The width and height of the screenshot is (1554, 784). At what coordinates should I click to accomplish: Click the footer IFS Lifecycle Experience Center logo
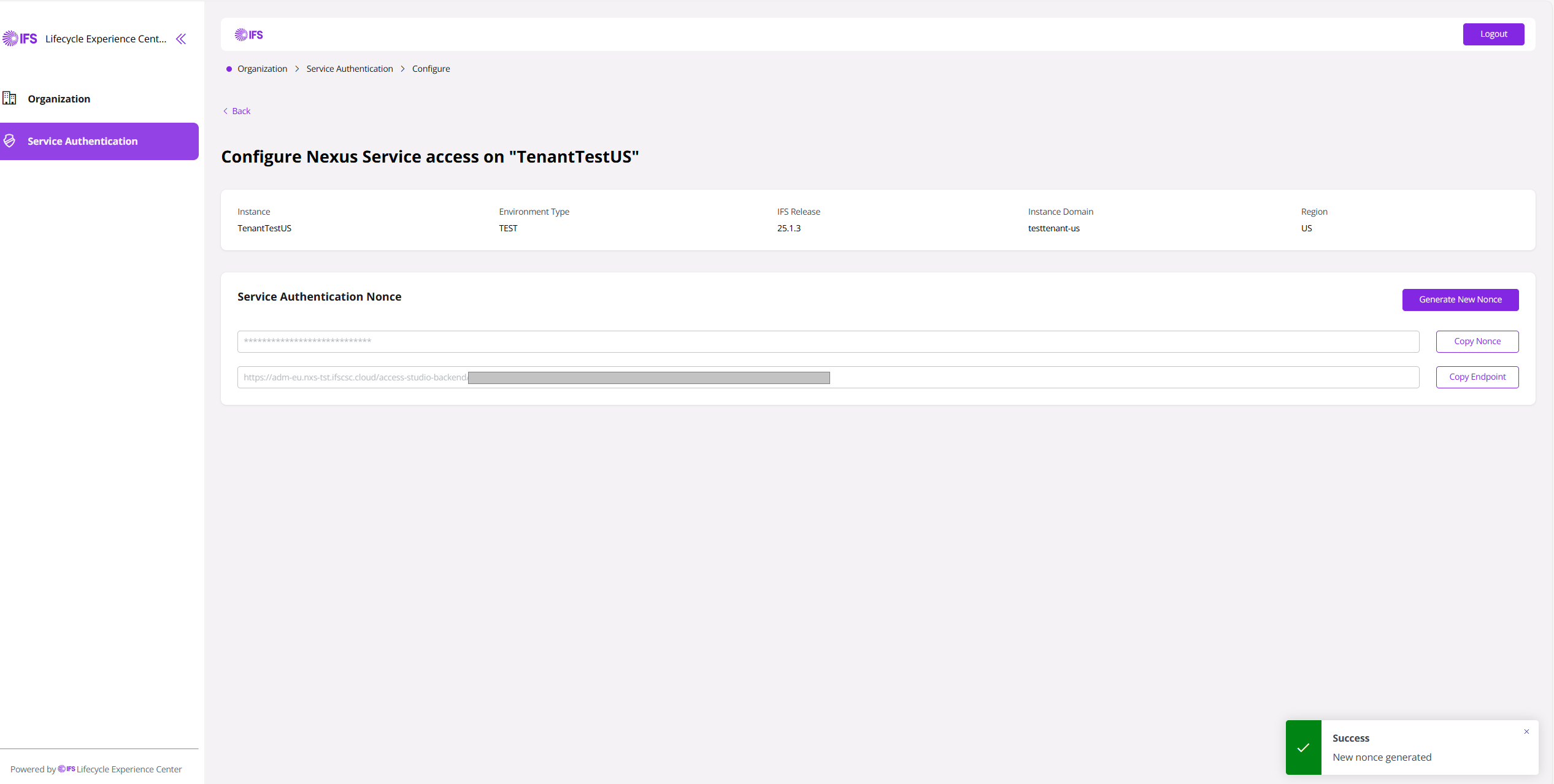click(x=66, y=769)
